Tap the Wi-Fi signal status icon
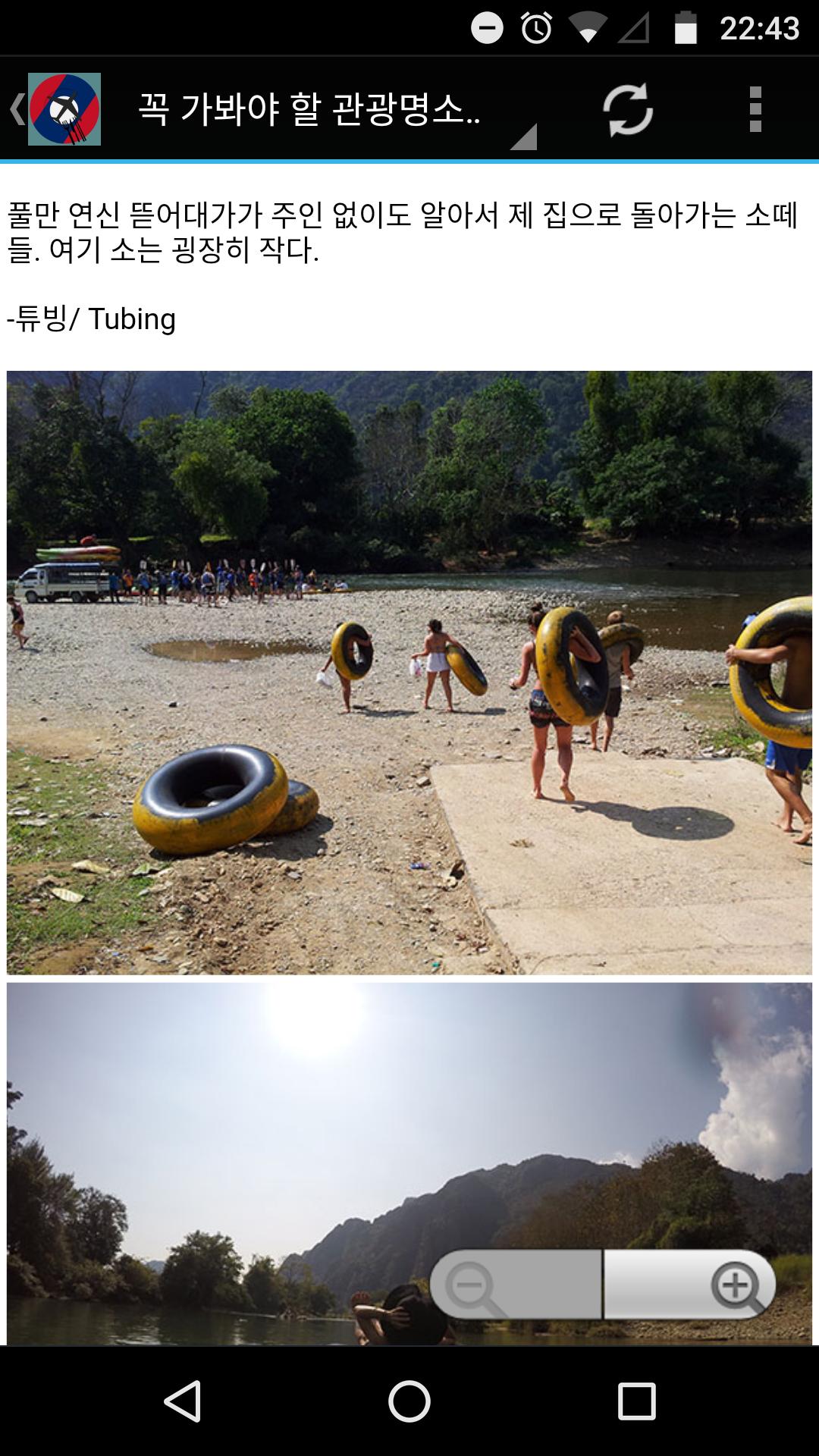Viewport: 819px width, 1456px height. (x=586, y=29)
